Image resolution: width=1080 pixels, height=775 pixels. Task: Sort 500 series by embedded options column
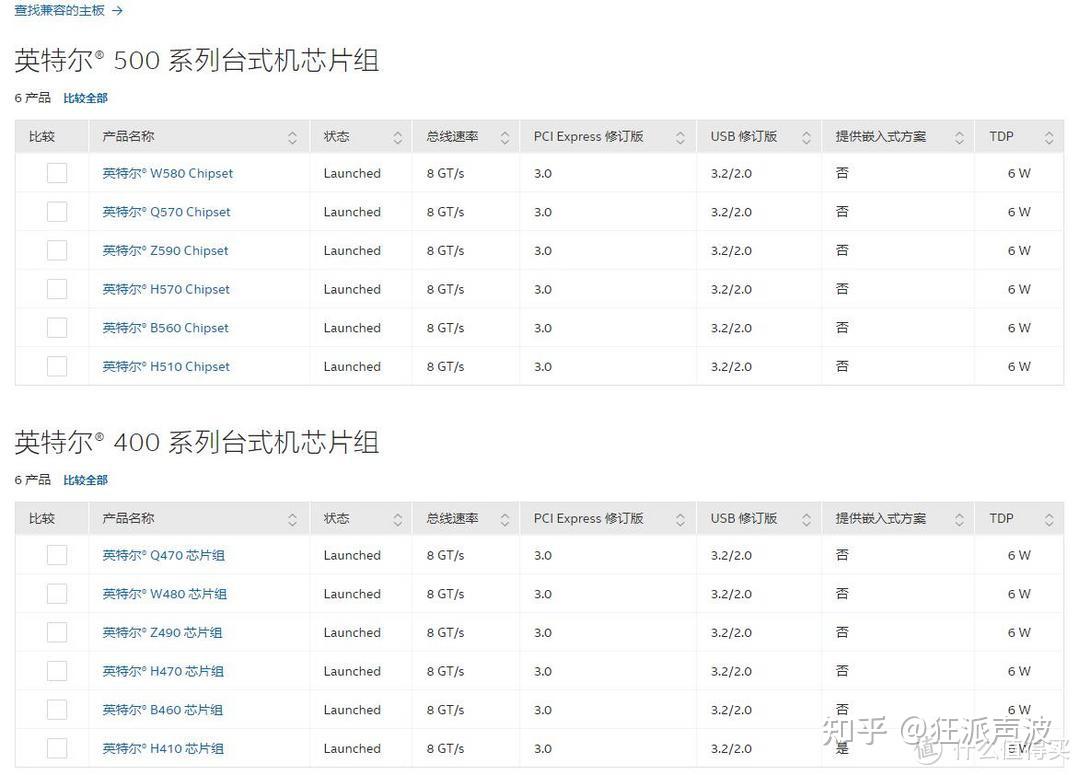pyautogui.click(x=959, y=137)
